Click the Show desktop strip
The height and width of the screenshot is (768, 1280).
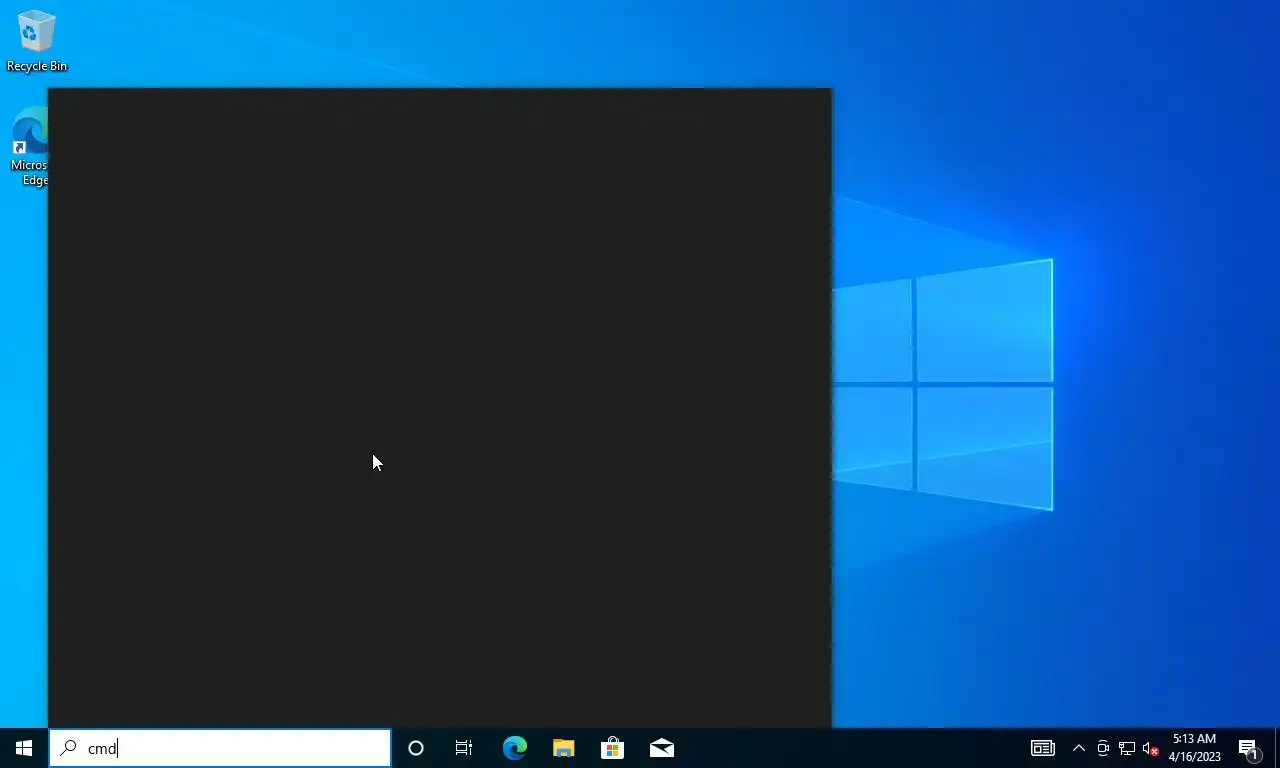coord(1277,748)
